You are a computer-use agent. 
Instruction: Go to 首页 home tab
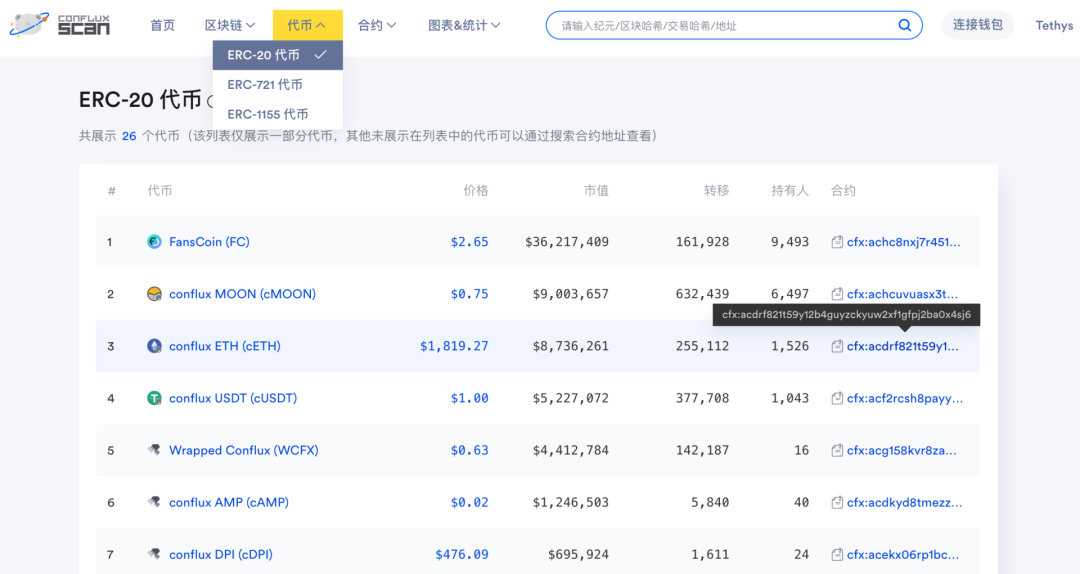click(162, 25)
